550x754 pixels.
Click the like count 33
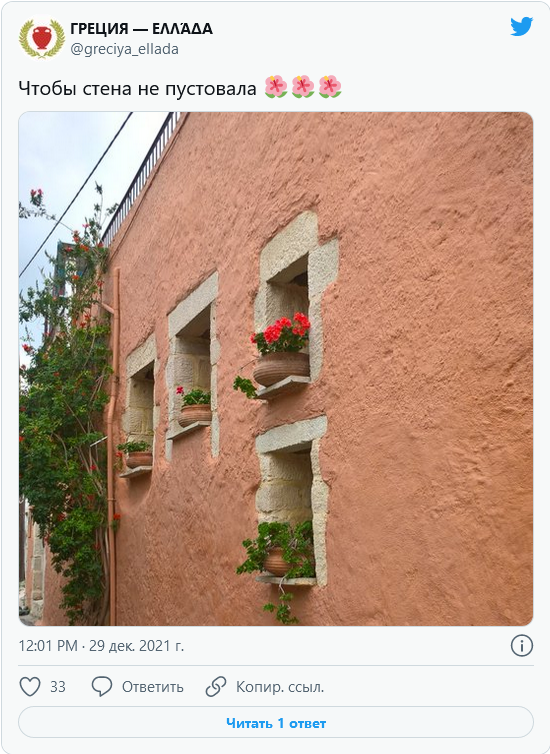[58, 687]
